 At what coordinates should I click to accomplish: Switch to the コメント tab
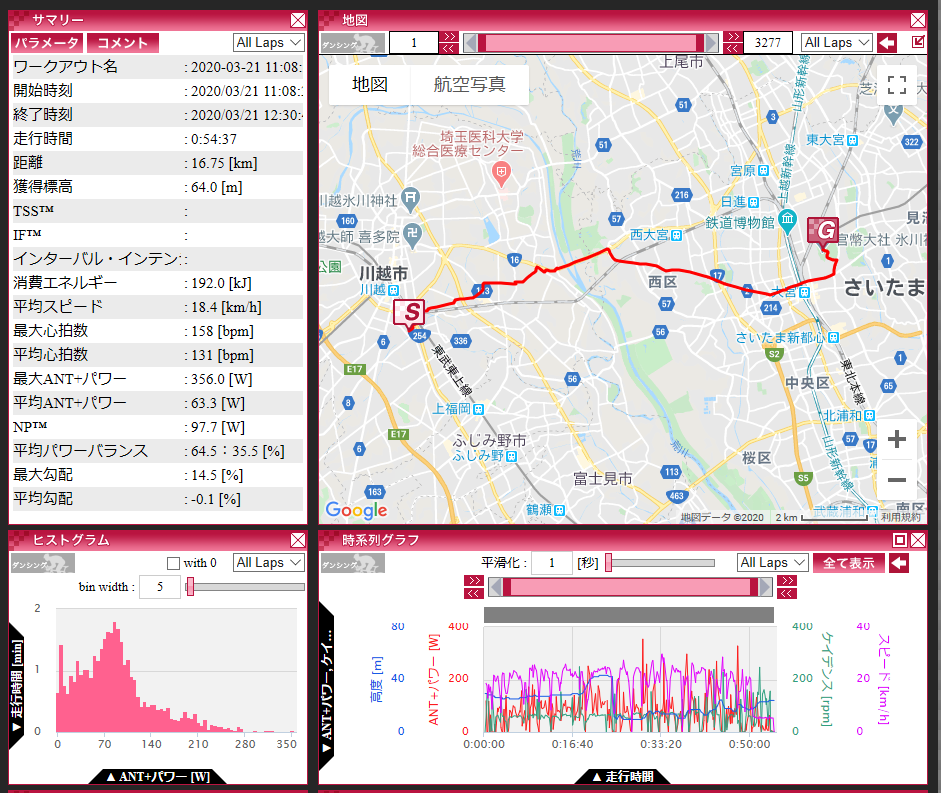coord(123,43)
